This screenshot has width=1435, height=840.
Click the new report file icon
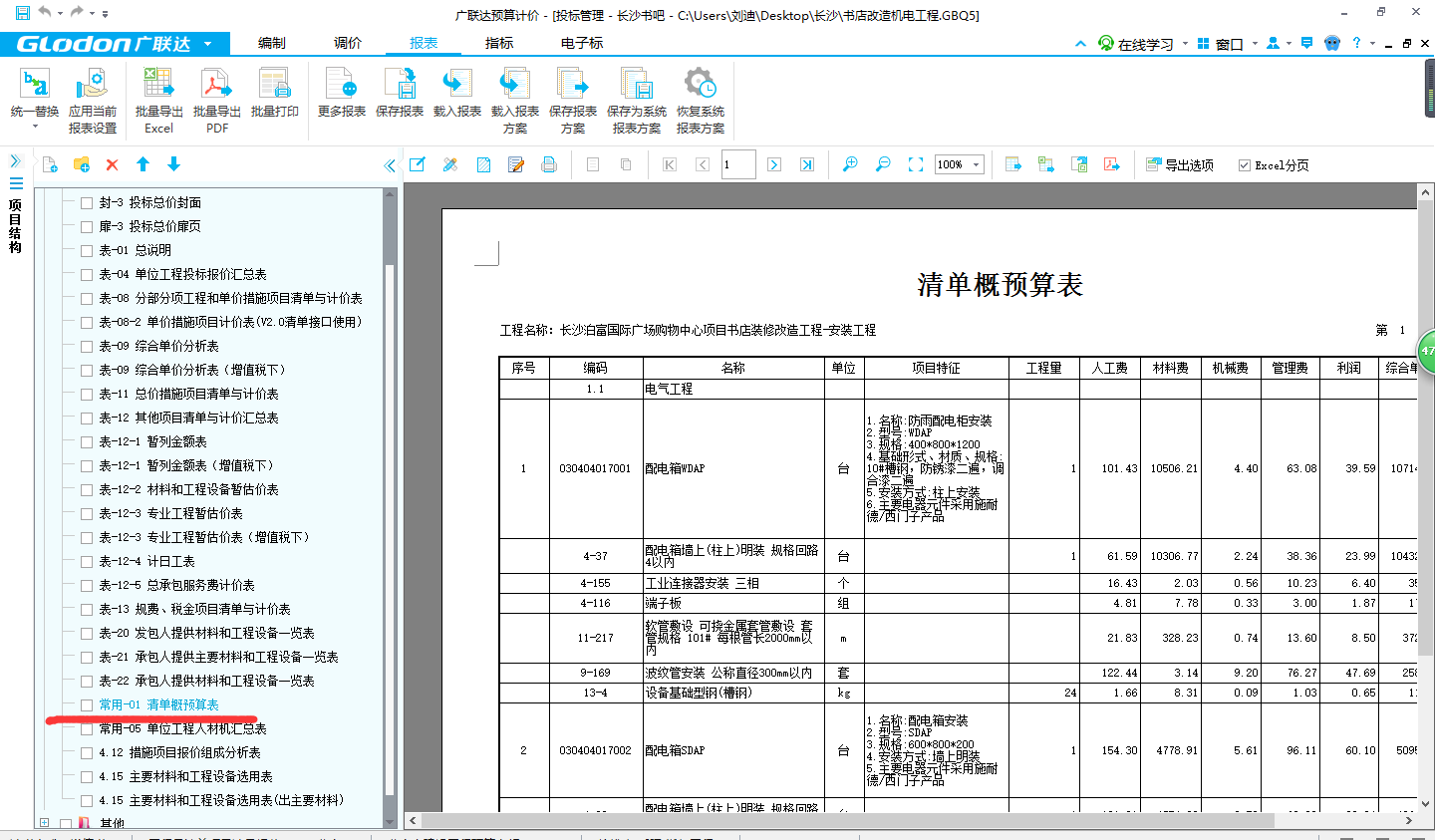tap(50, 164)
